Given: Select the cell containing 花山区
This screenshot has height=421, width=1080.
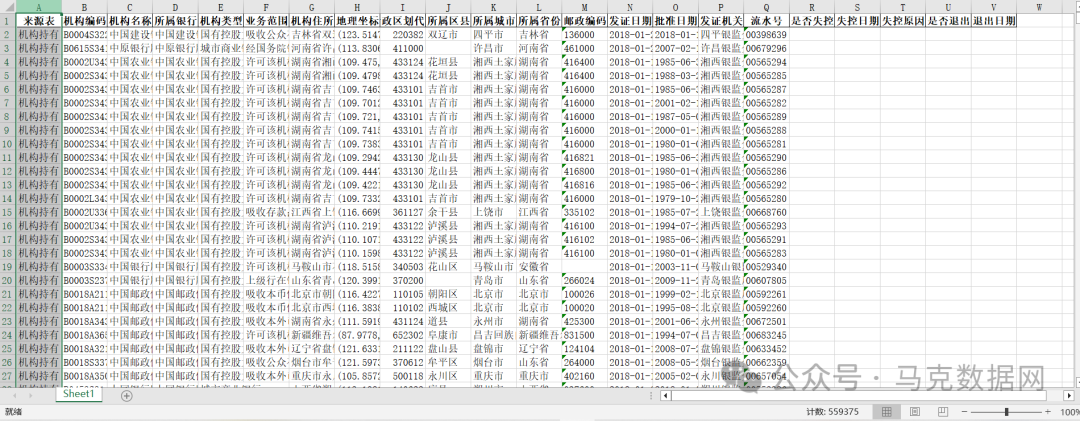Looking at the screenshot, I should click(x=448, y=267).
